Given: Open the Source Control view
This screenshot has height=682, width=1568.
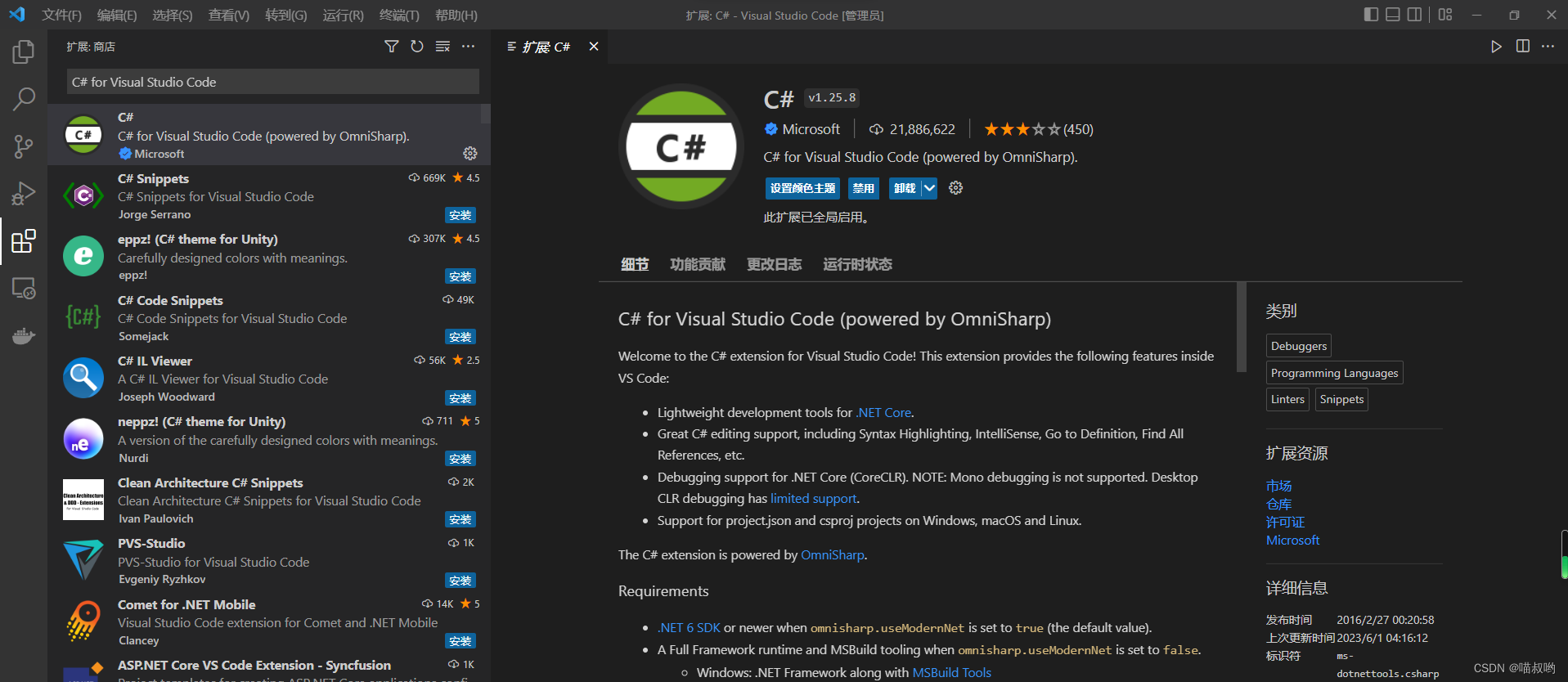Looking at the screenshot, I should [24, 146].
